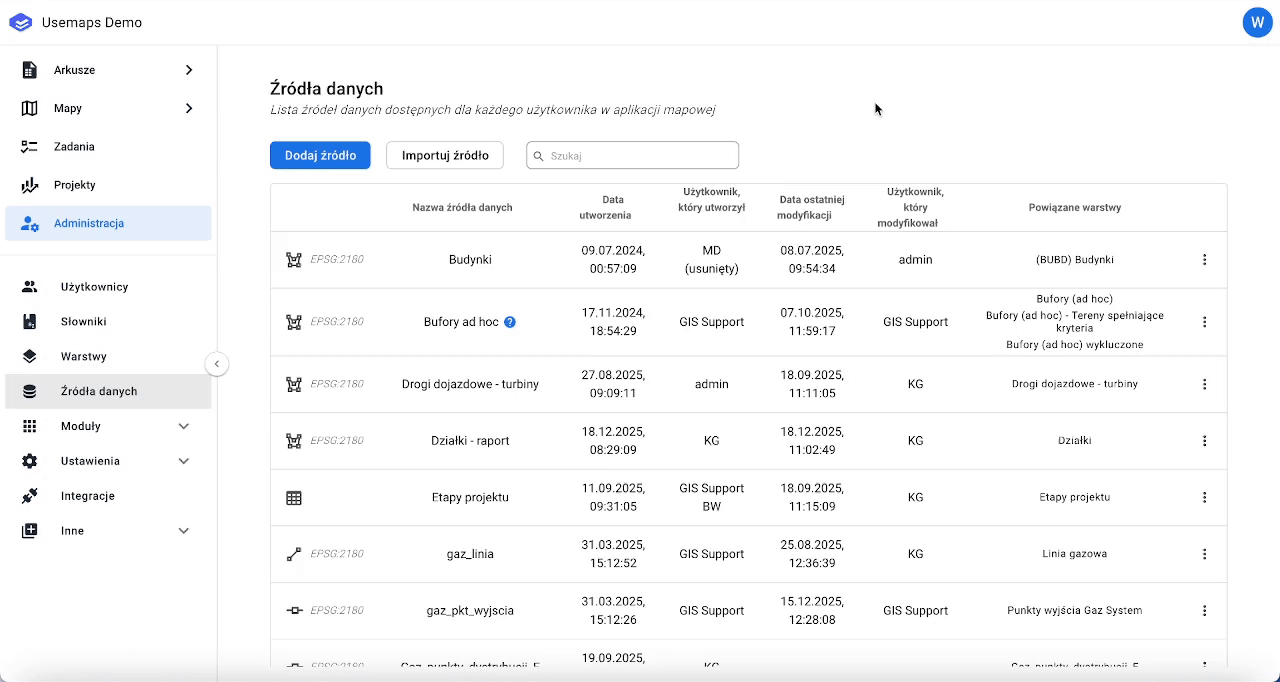This screenshot has height=682, width=1280.
Task: Open the user avatar W menu
Action: 1257,23
